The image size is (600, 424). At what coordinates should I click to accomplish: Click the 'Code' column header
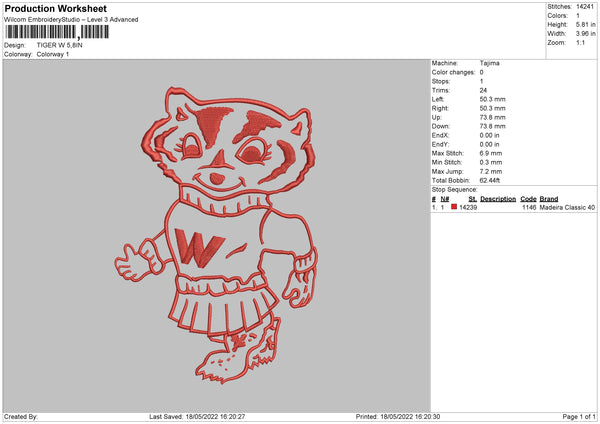528,199
